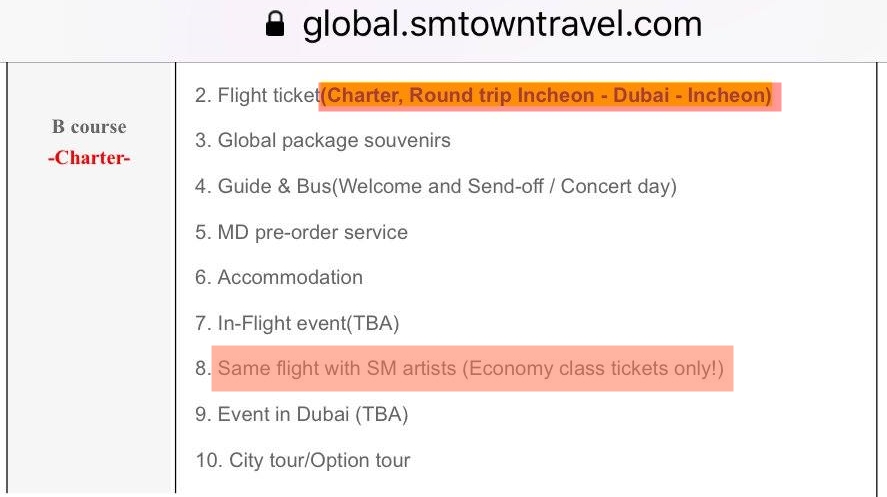Tap the padlock security icon

(275, 24)
